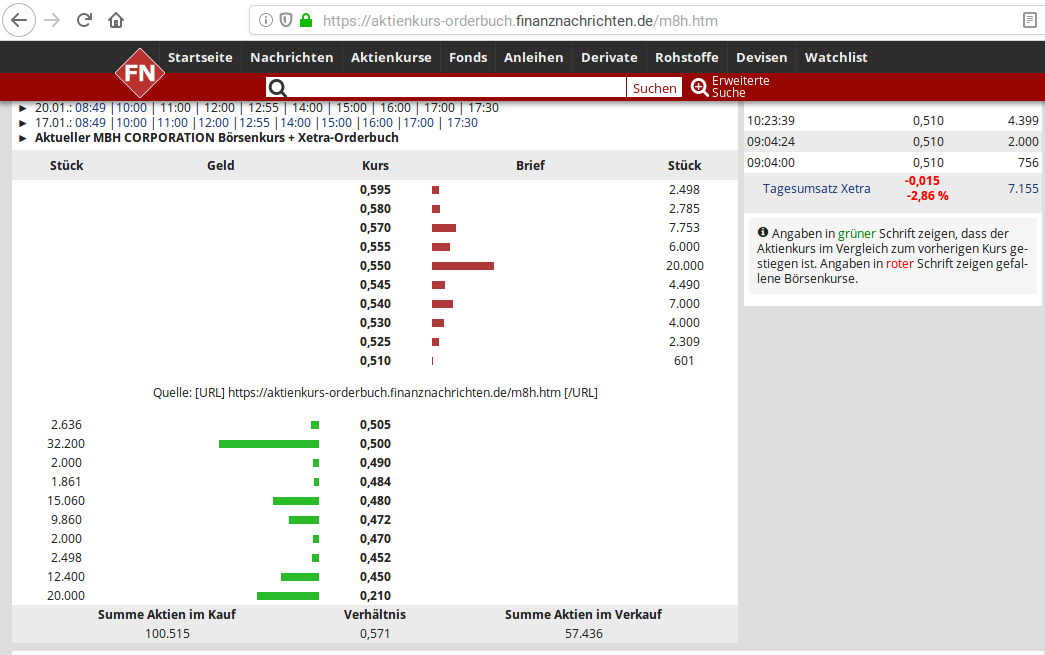Click bid price 0,484
This screenshot has width=1045, height=655.
coord(375,482)
